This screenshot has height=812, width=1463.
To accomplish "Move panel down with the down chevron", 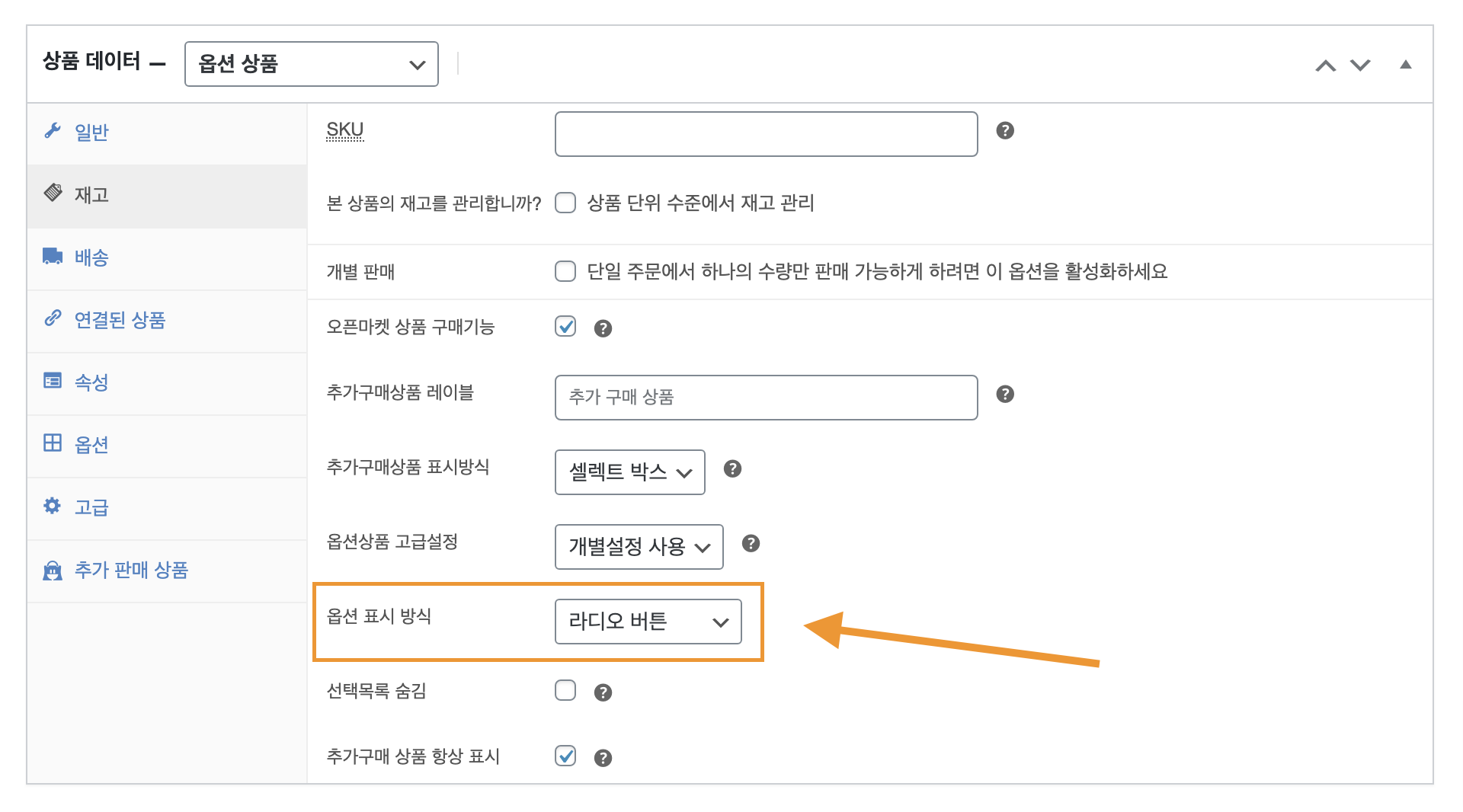I will pyautogui.click(x=1360, y=66).
